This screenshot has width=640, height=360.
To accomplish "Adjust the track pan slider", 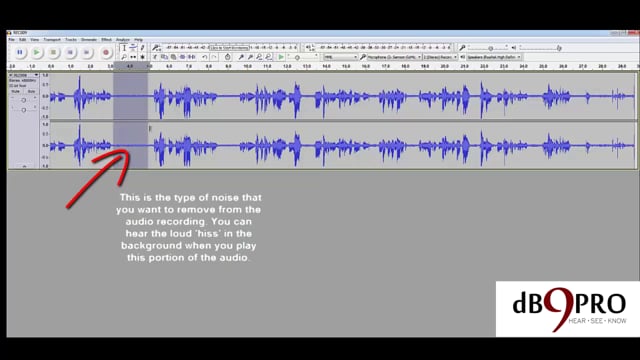I will 23,109.
